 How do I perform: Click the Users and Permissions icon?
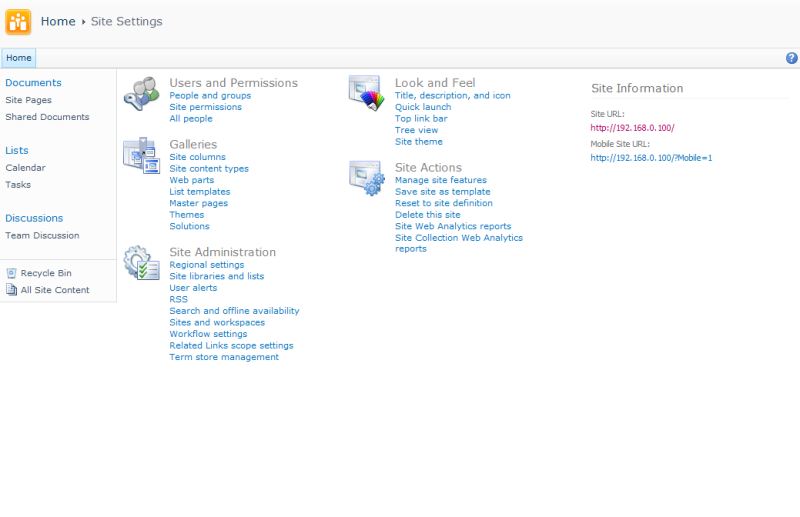coord(140,93)
